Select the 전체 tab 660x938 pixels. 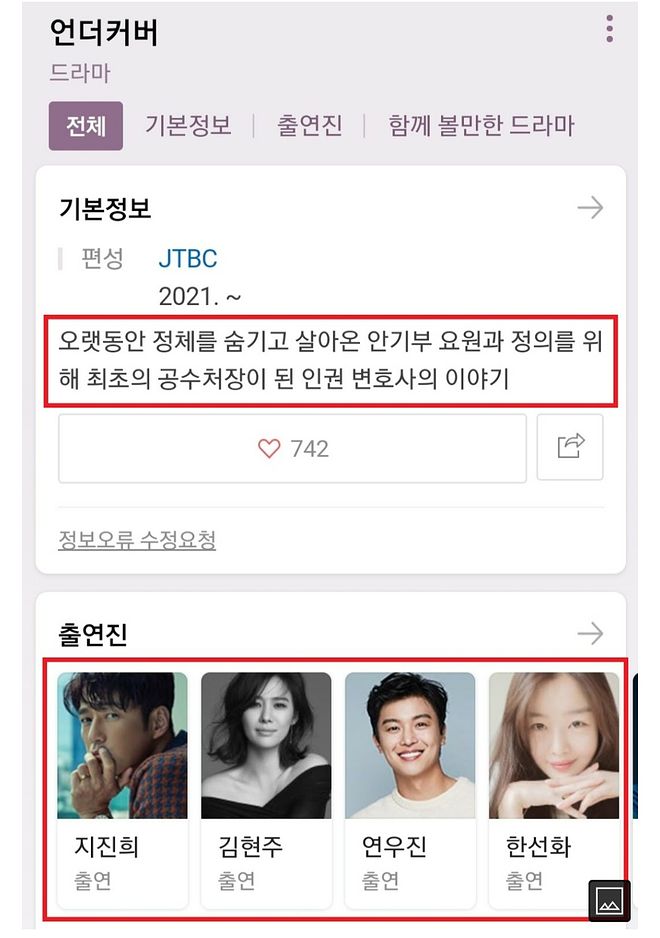pos(86,126)
